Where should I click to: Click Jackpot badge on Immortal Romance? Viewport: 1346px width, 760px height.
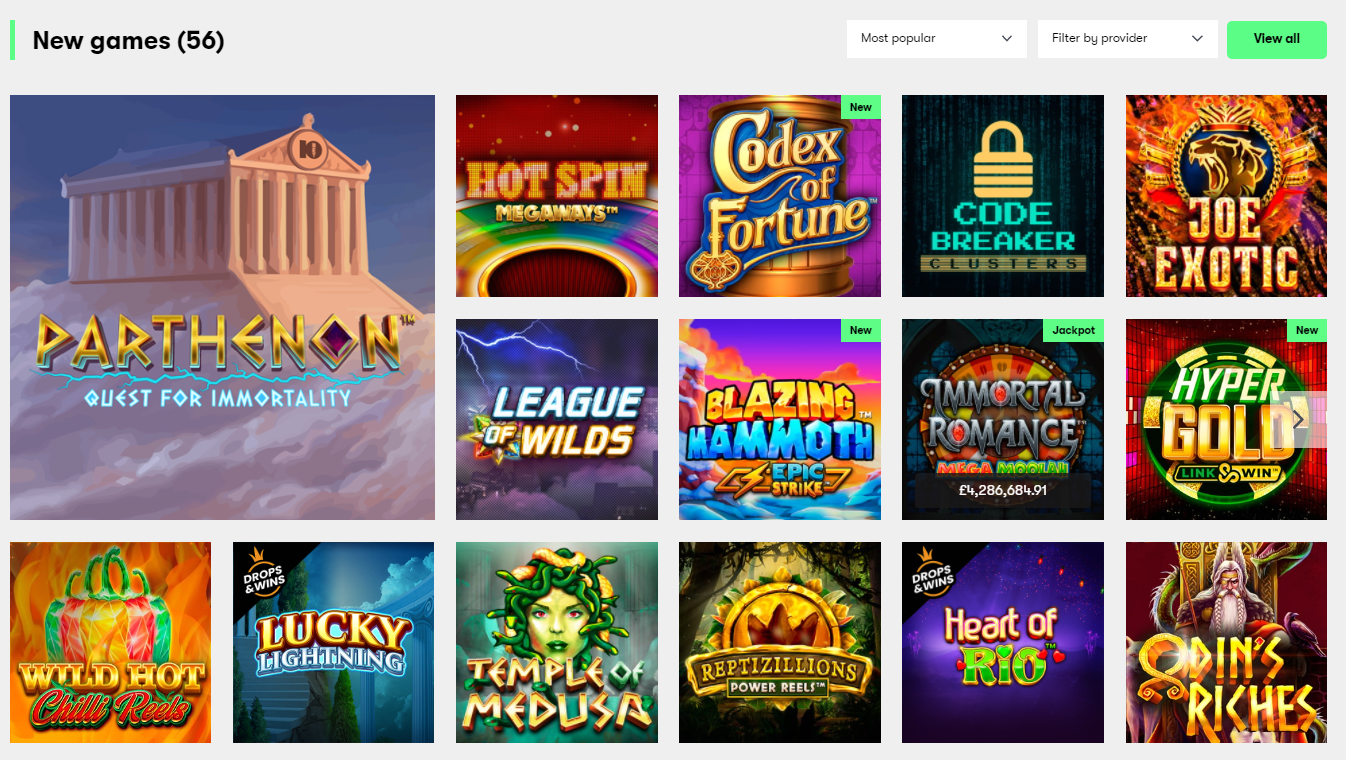(x=1074, y=330)
